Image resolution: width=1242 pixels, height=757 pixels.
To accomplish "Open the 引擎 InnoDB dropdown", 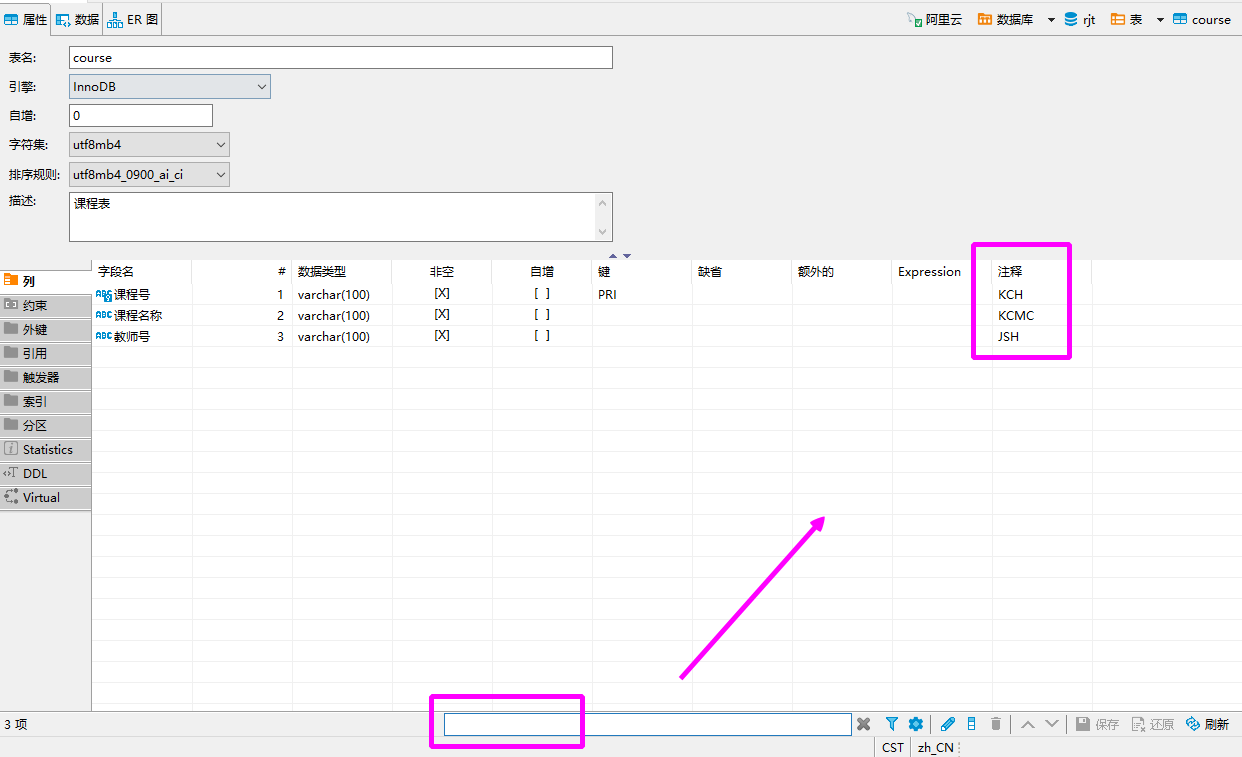I will [170, 87].
